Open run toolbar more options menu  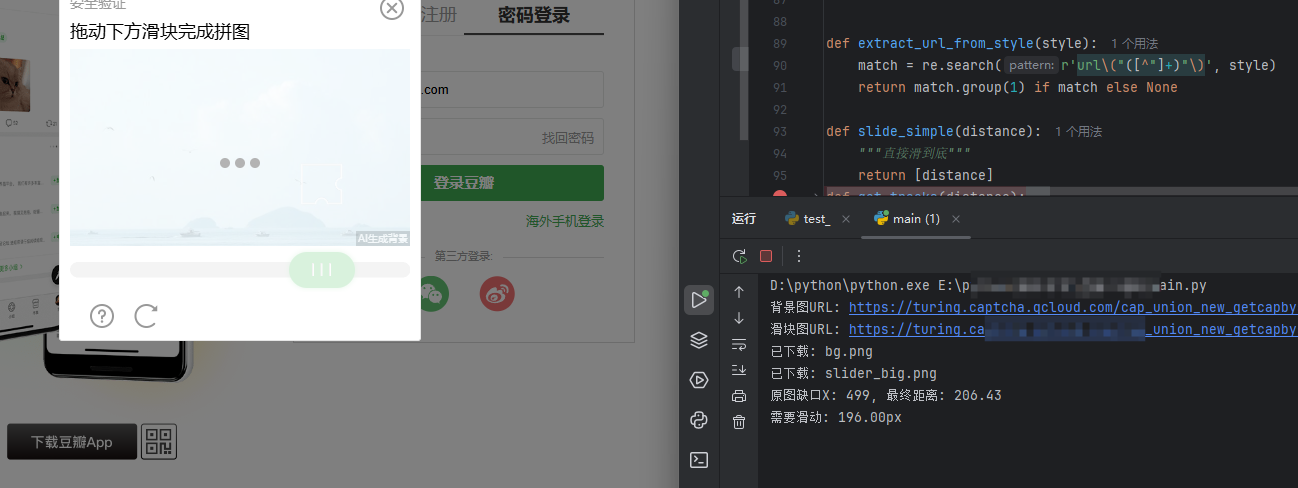point(798,256)
